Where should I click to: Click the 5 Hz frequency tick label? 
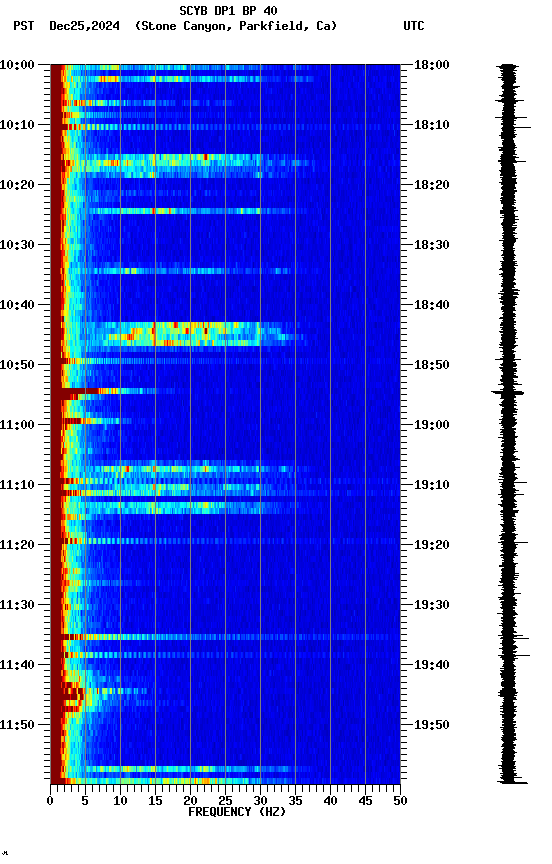(85, 802)
